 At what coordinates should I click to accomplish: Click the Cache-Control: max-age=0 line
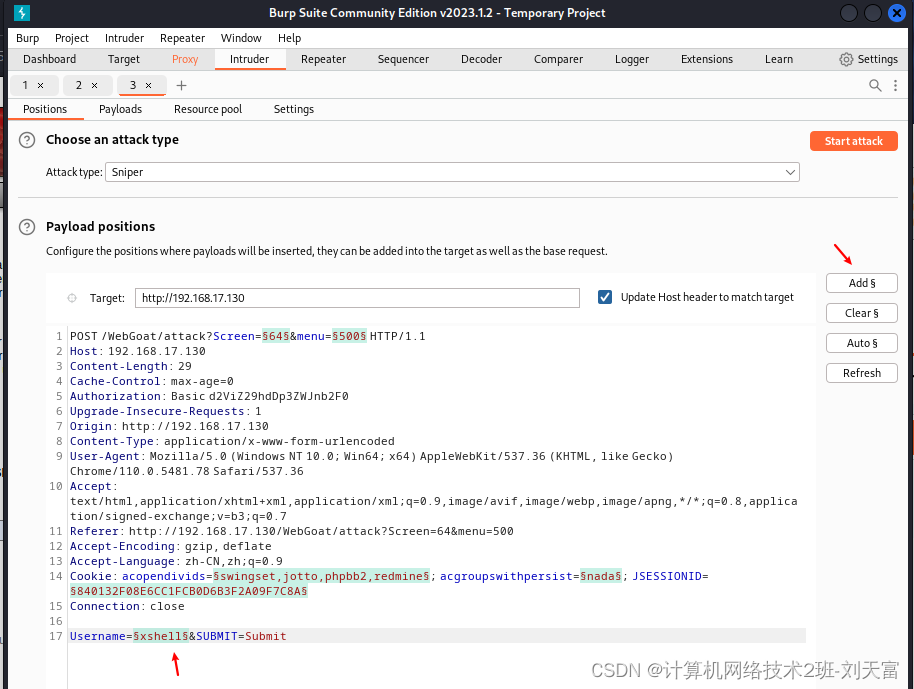click(x=152, y=381)
